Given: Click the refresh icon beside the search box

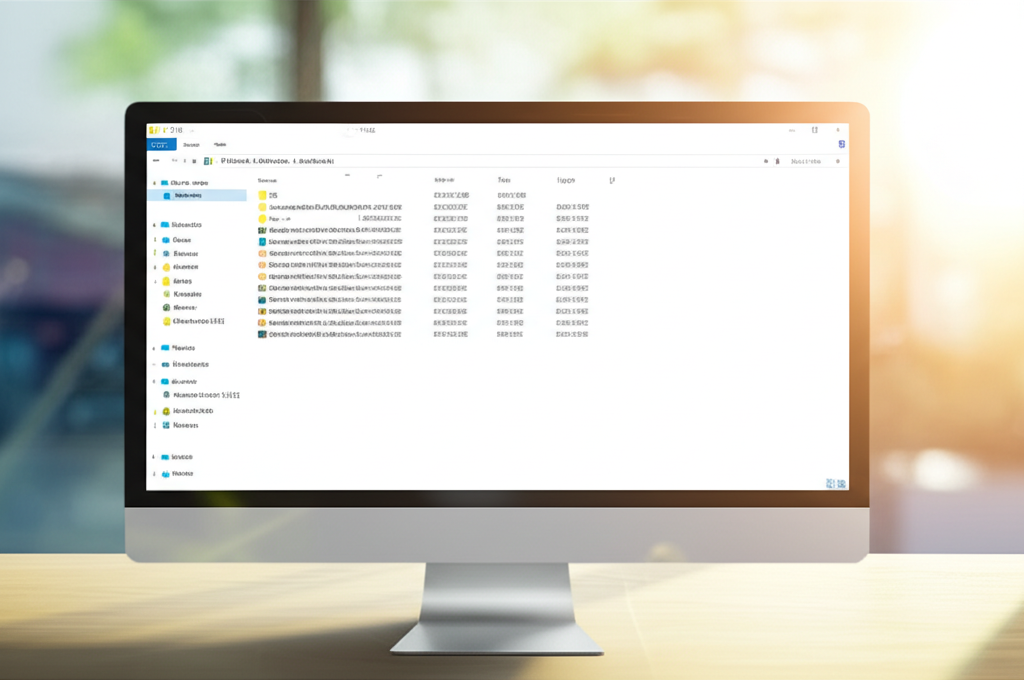Looking at the screenshot, I should click(778, 161).
